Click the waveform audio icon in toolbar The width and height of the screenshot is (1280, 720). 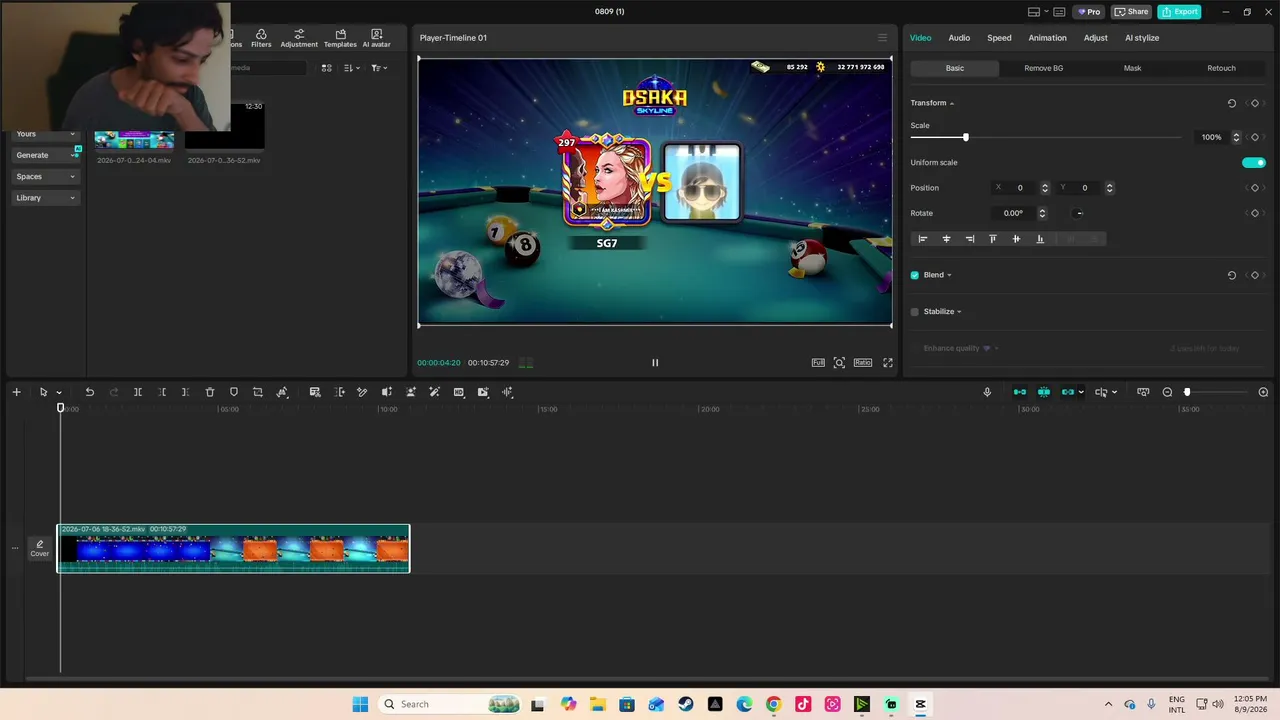click(x=507, y=392)
